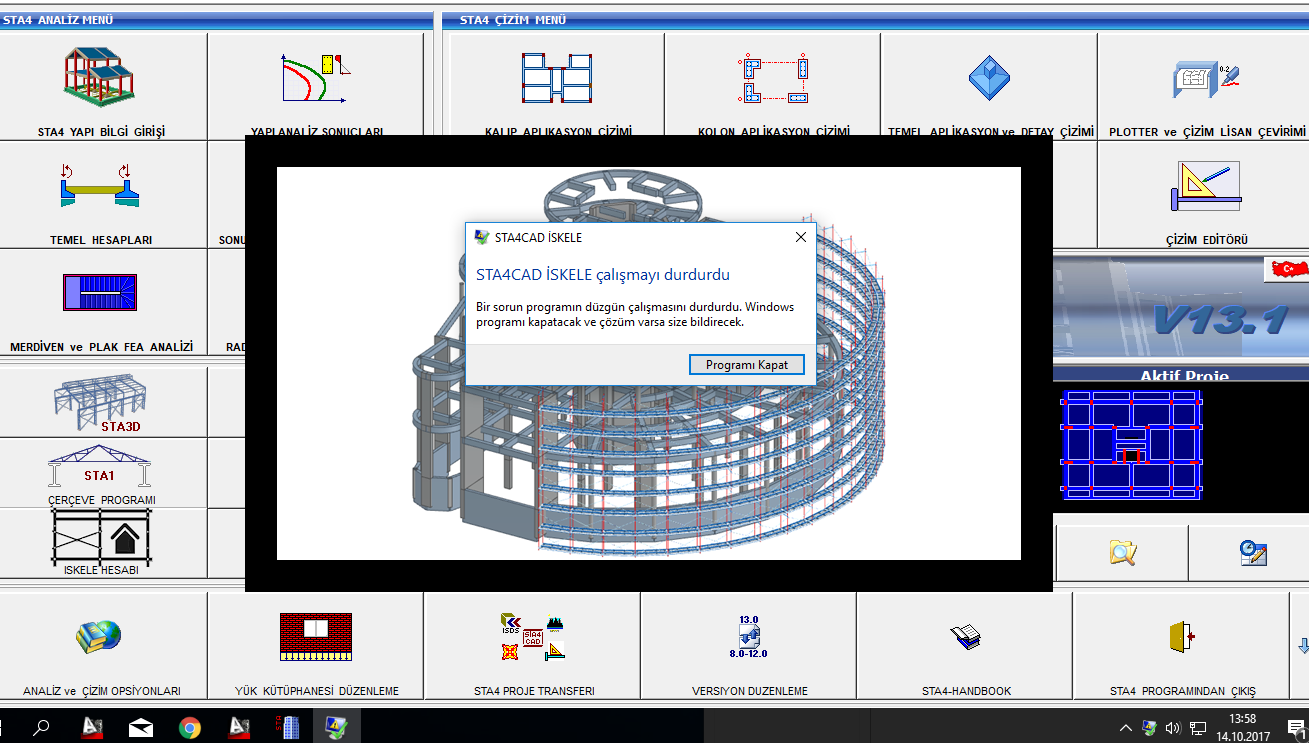Viewport: 1309px width, 743px height.
Task: Click the active project floor plan thumbnail
Action: (x=1131, y=445)
